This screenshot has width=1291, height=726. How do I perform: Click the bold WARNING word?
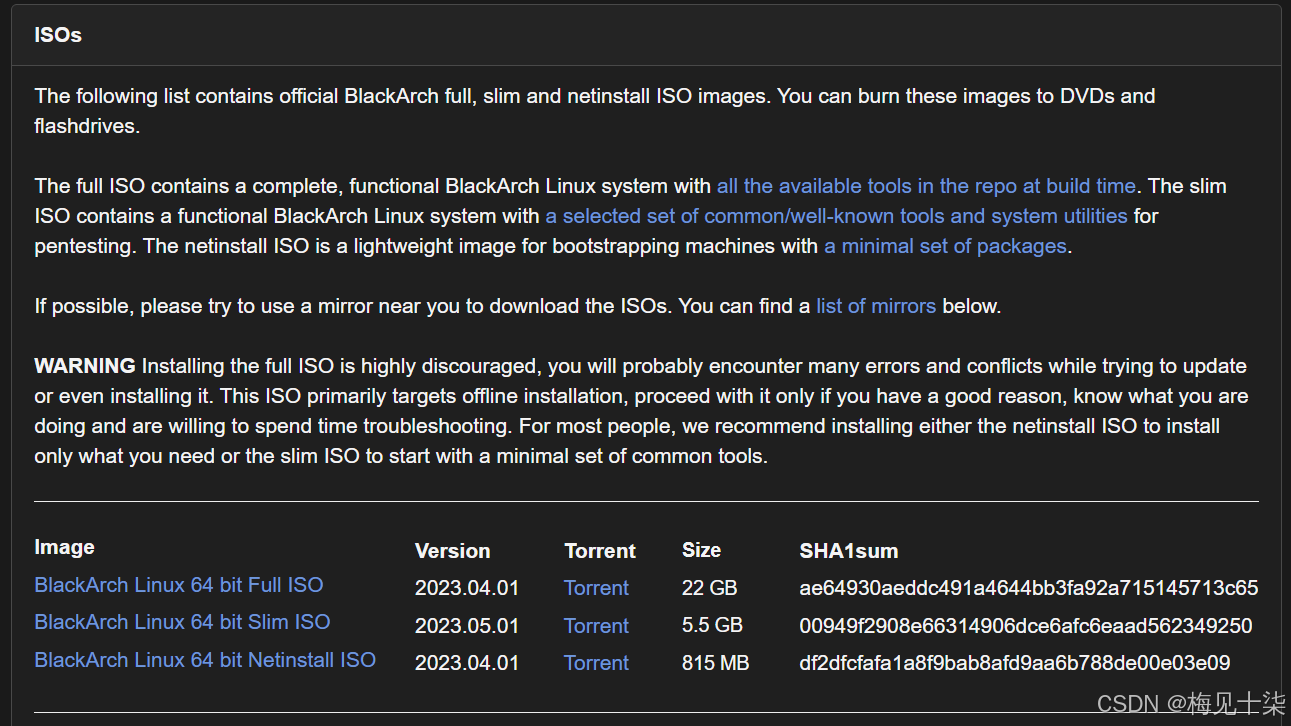85,366
